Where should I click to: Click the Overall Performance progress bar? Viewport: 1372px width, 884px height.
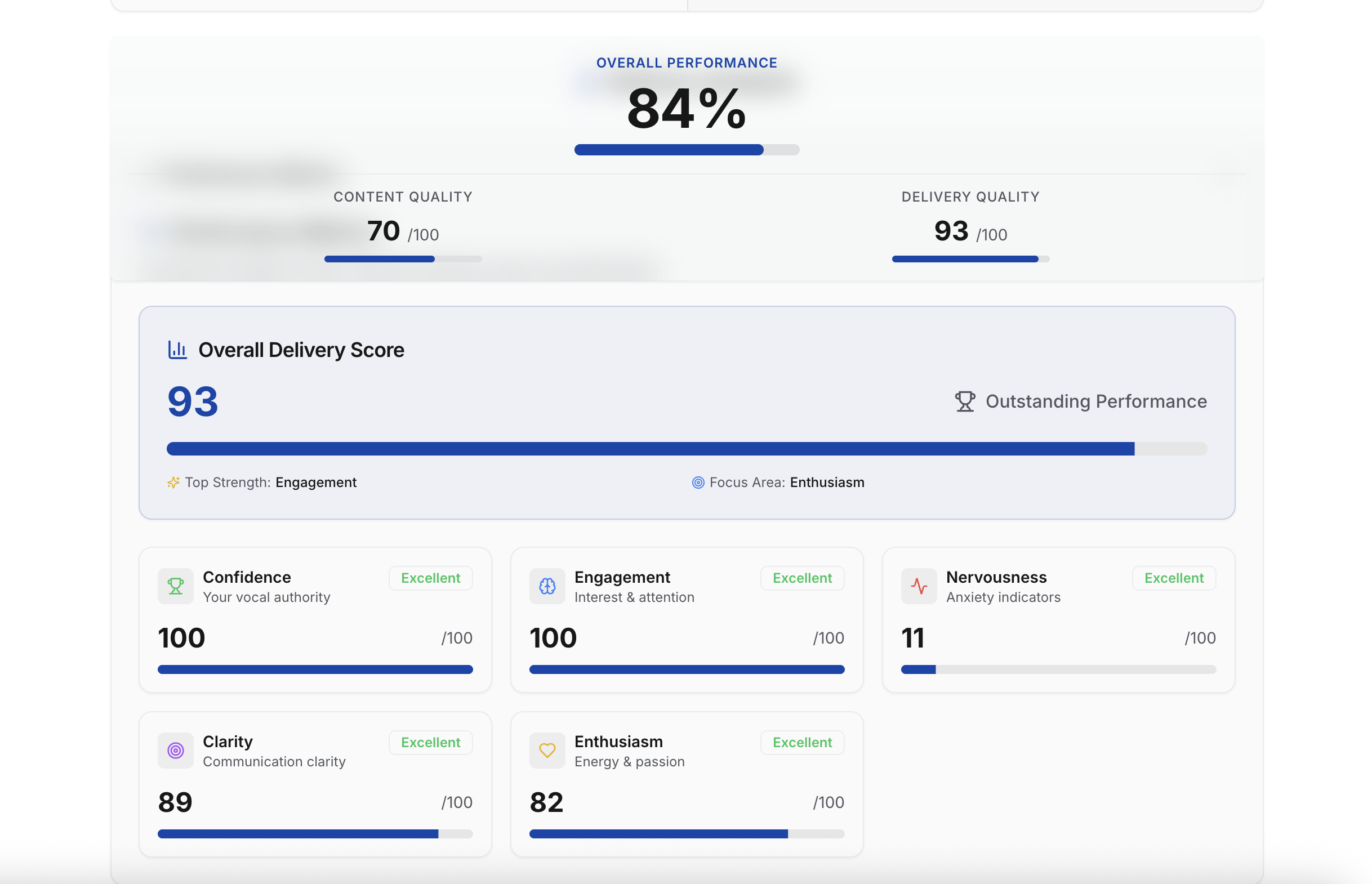[x=687, y=150]
